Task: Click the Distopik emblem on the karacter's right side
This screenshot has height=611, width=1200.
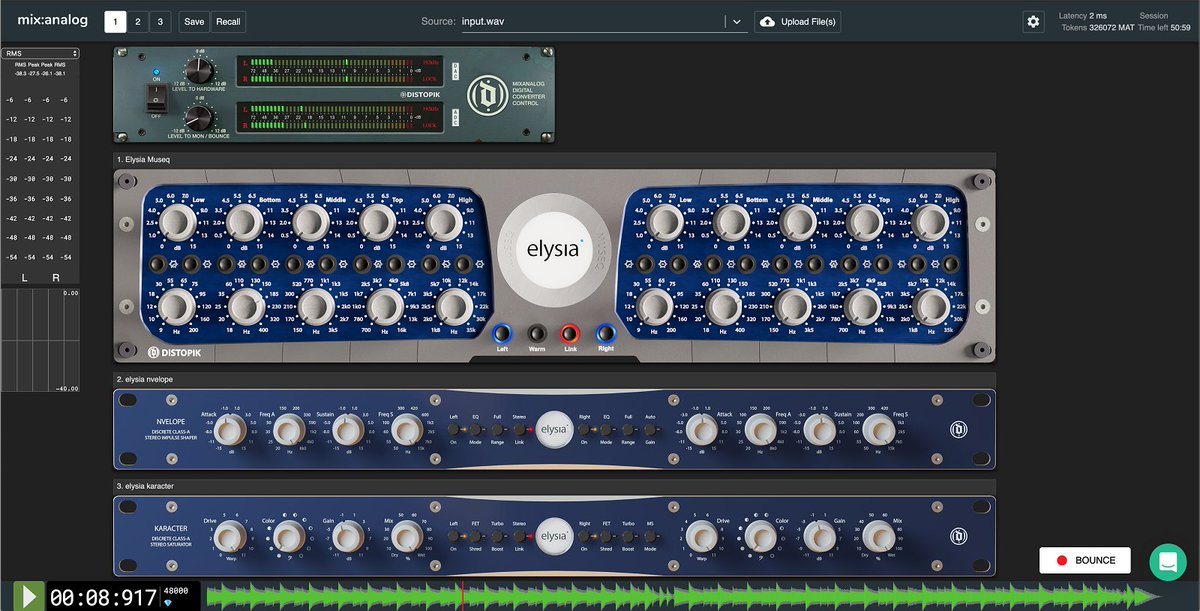Action: pyautogui.click(x=957, y=537)
